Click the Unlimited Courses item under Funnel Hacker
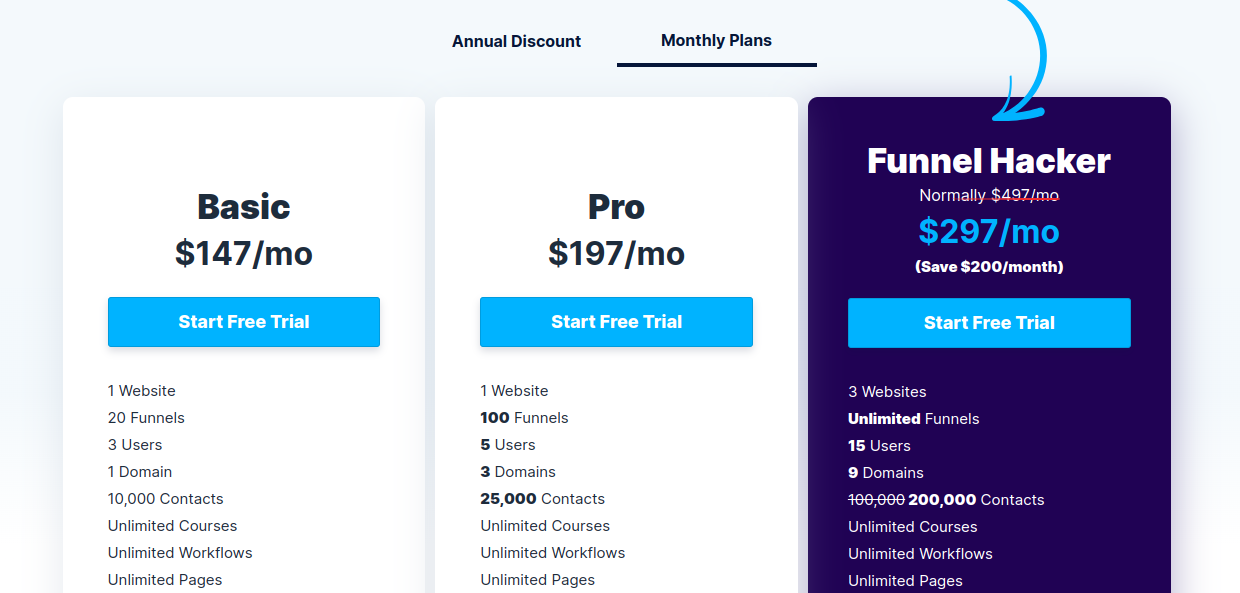 pos(912,526)
